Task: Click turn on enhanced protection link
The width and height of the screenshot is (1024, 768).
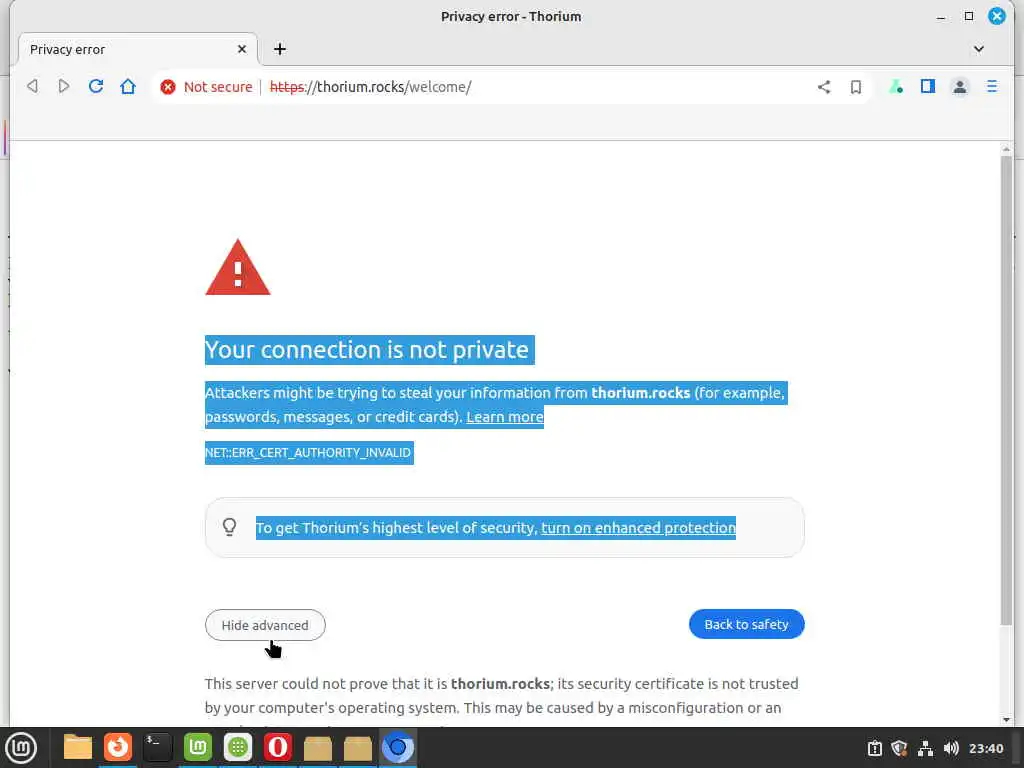Action: (x=638, y=528)
